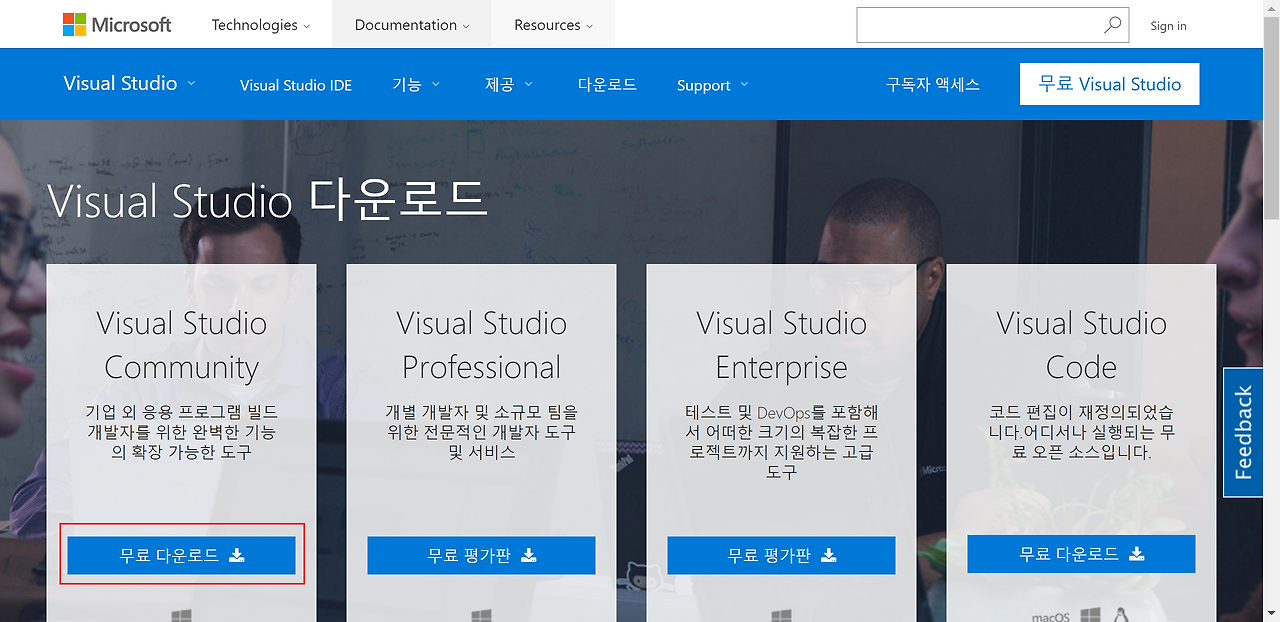
Task: Click the 무료 Visual Studio button
Action: tap(1110, 84)
